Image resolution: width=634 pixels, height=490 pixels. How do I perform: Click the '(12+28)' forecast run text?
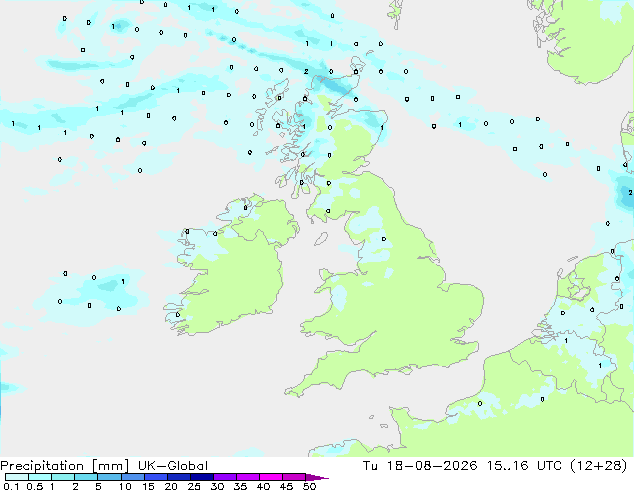click(x=598, y=466)
